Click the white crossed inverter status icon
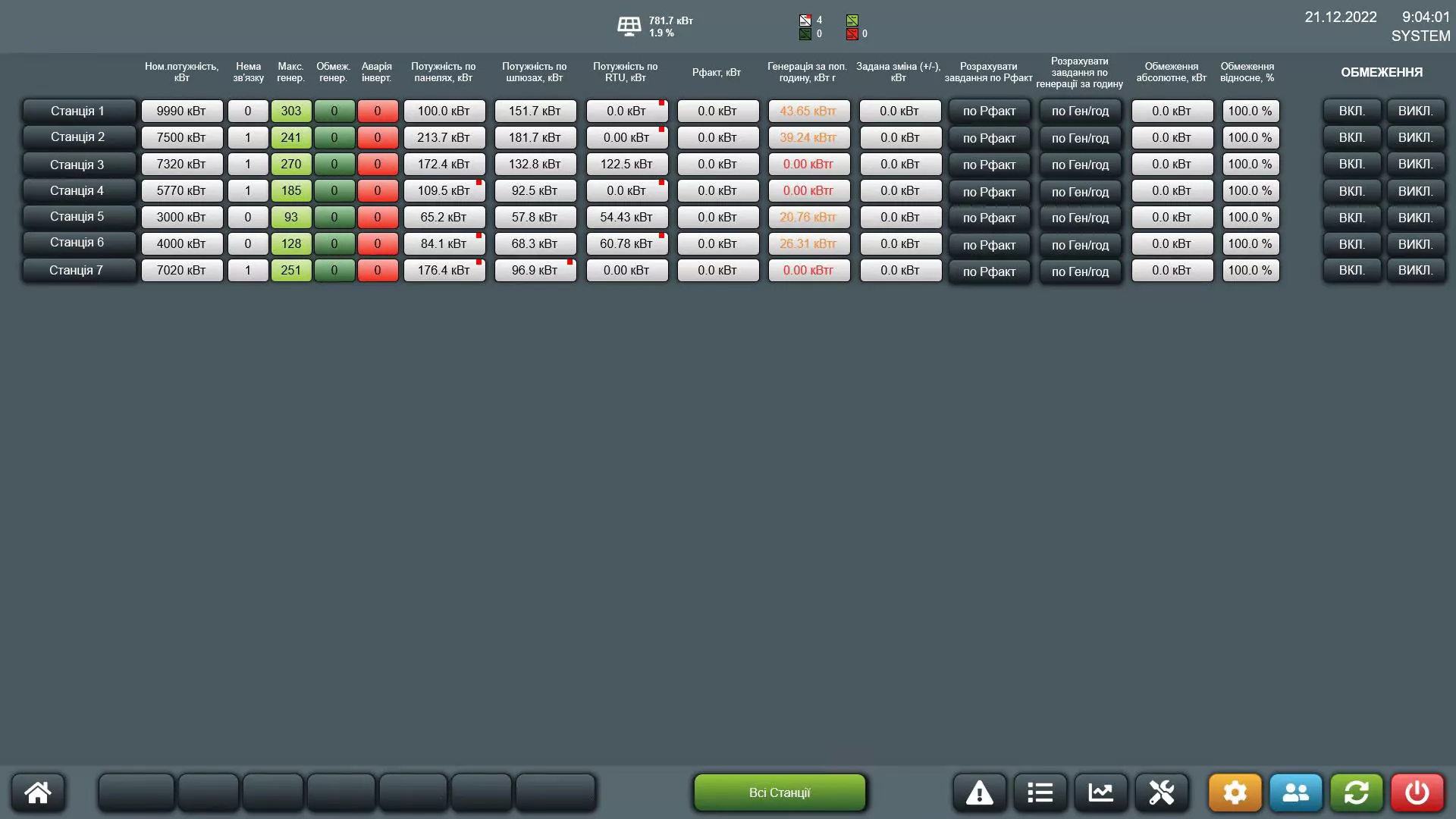Viewport: 1456px width, 819px height. (x=805, y=20)
